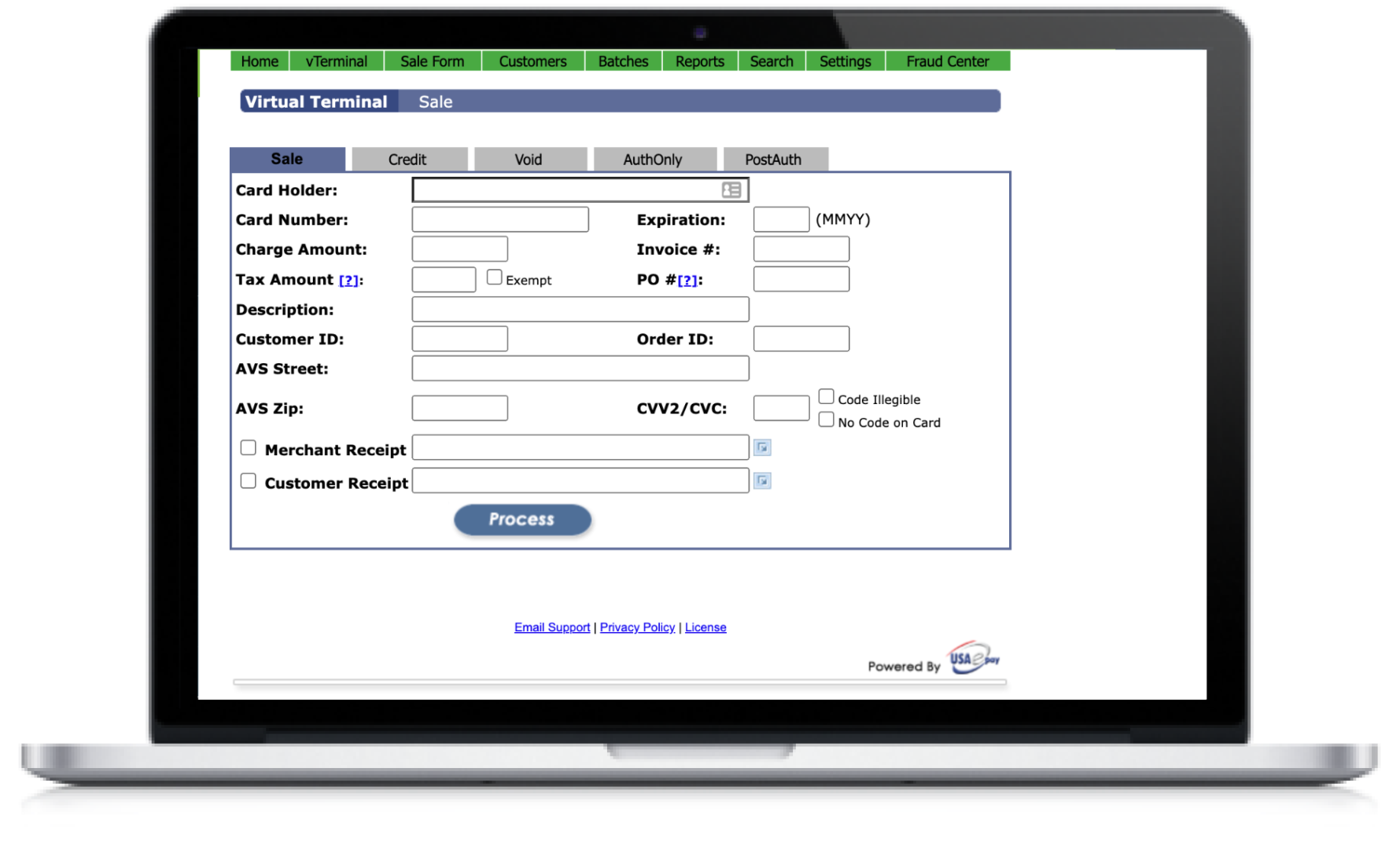
Task: Navigate to the Batches section
Action: (623, 61)
